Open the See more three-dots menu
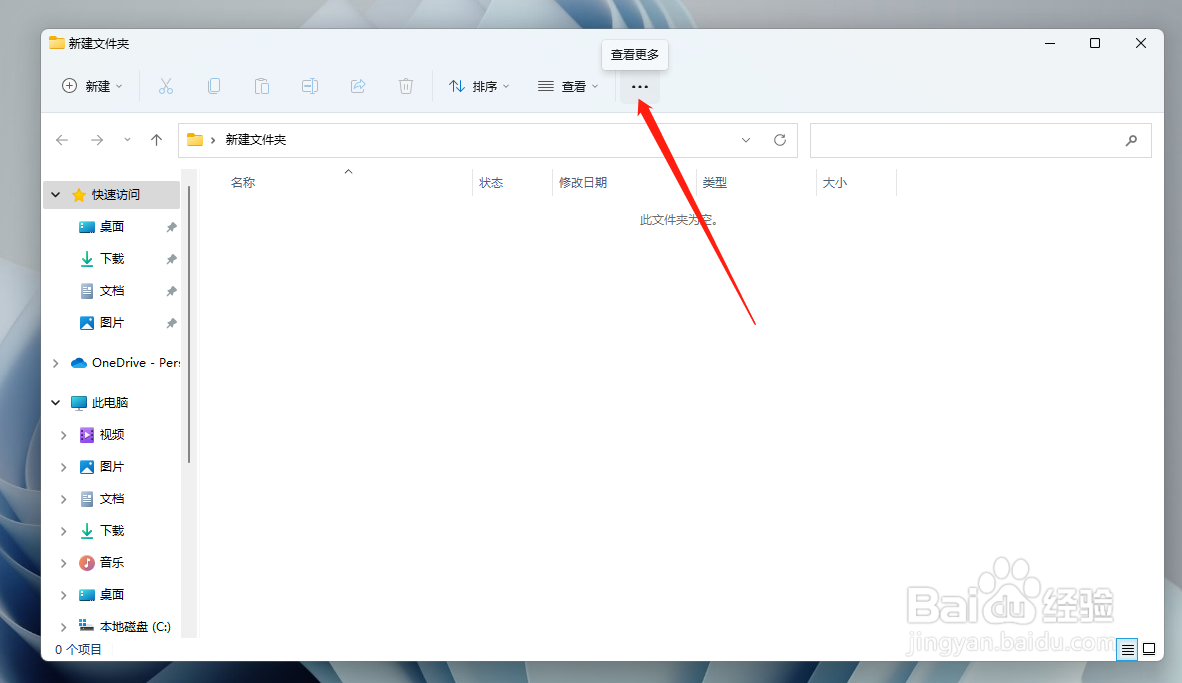Image resolution: width=1182 pixels, height=683 pixels. tap(640, 87)
